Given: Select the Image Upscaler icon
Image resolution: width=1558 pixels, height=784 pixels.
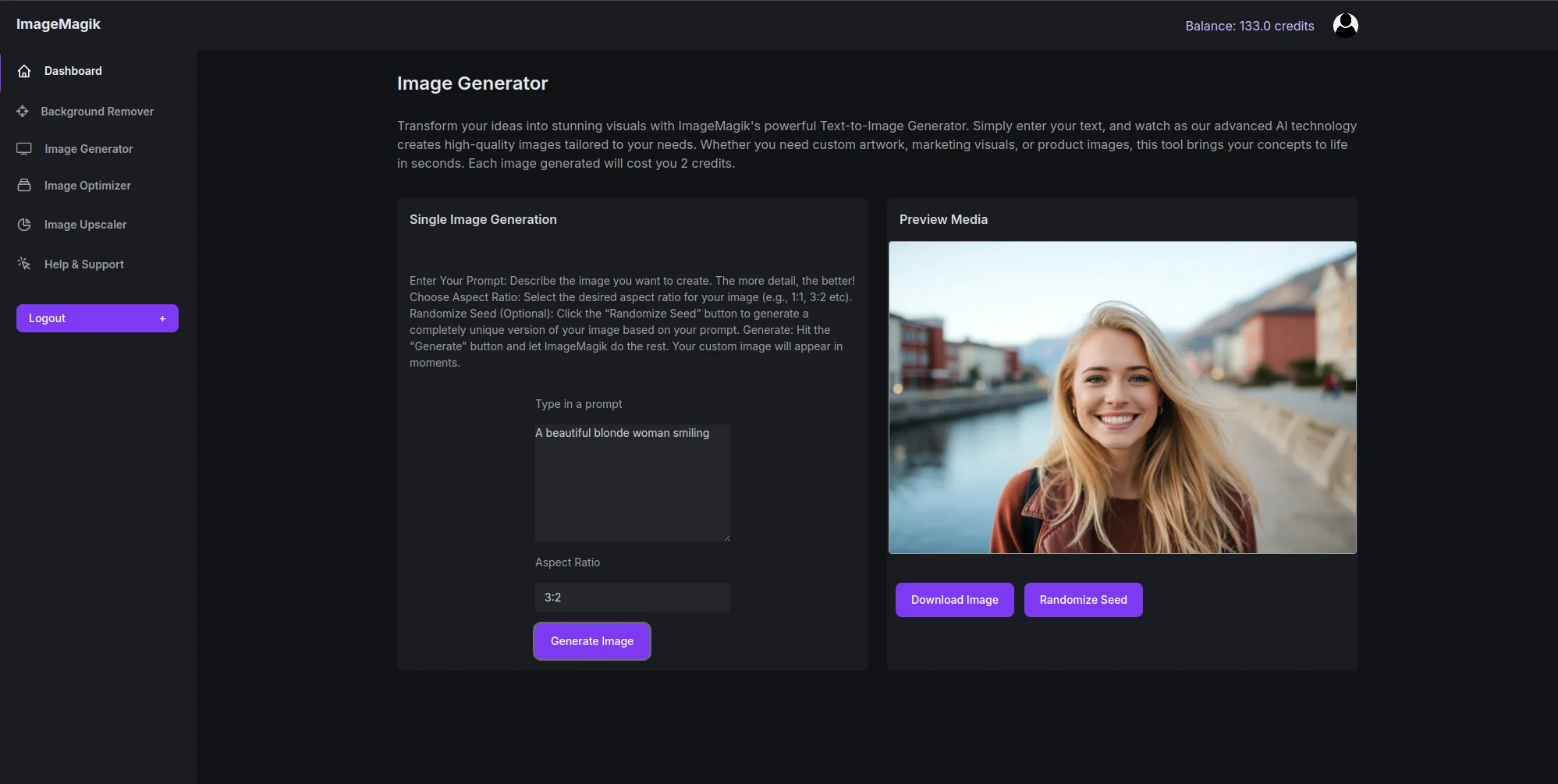Looking at the screenshot, I should [x=24, y=225].
